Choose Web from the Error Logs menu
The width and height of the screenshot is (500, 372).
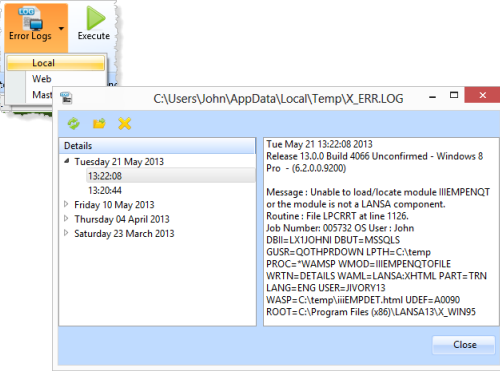pos(42,79)
